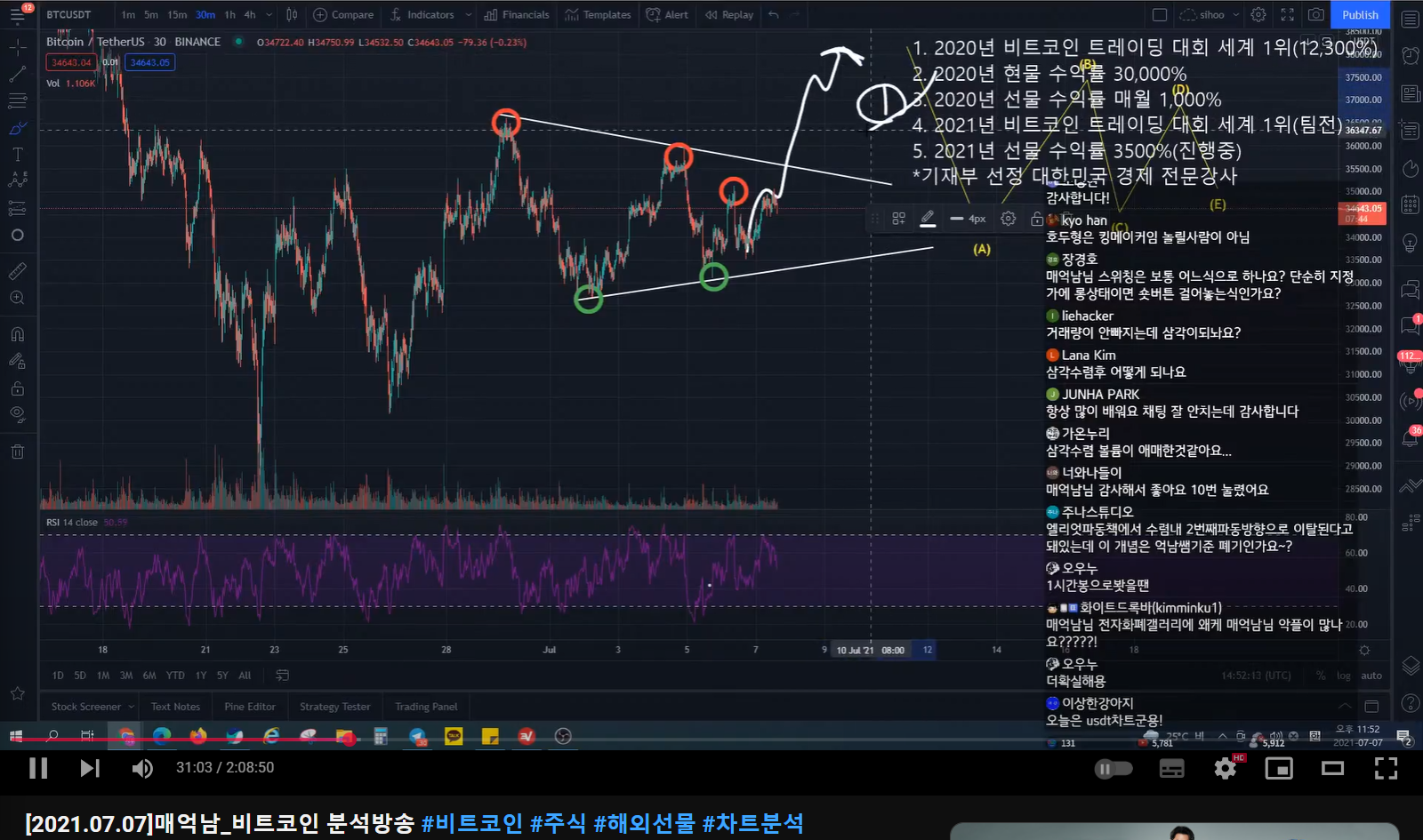
Task: Open the Financials menu
Action: coord(517,15)
